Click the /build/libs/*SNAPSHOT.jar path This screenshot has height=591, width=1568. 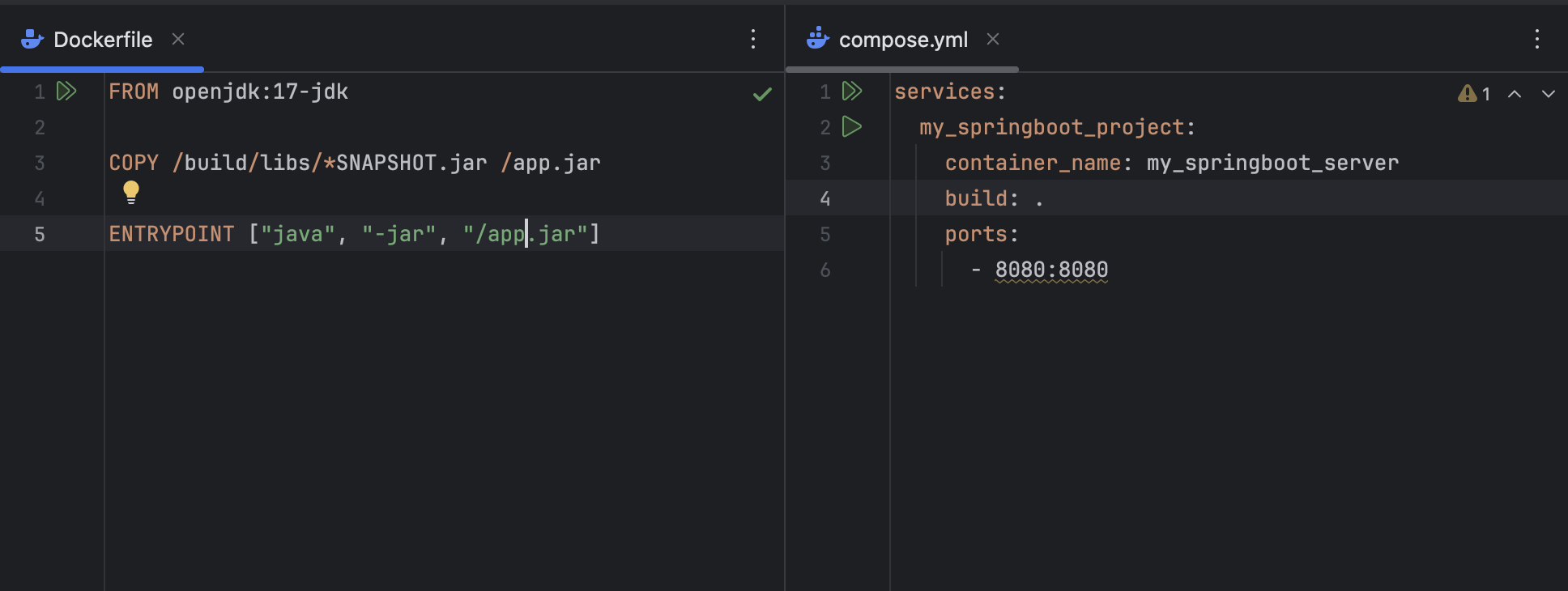click(x=330, y=163)
